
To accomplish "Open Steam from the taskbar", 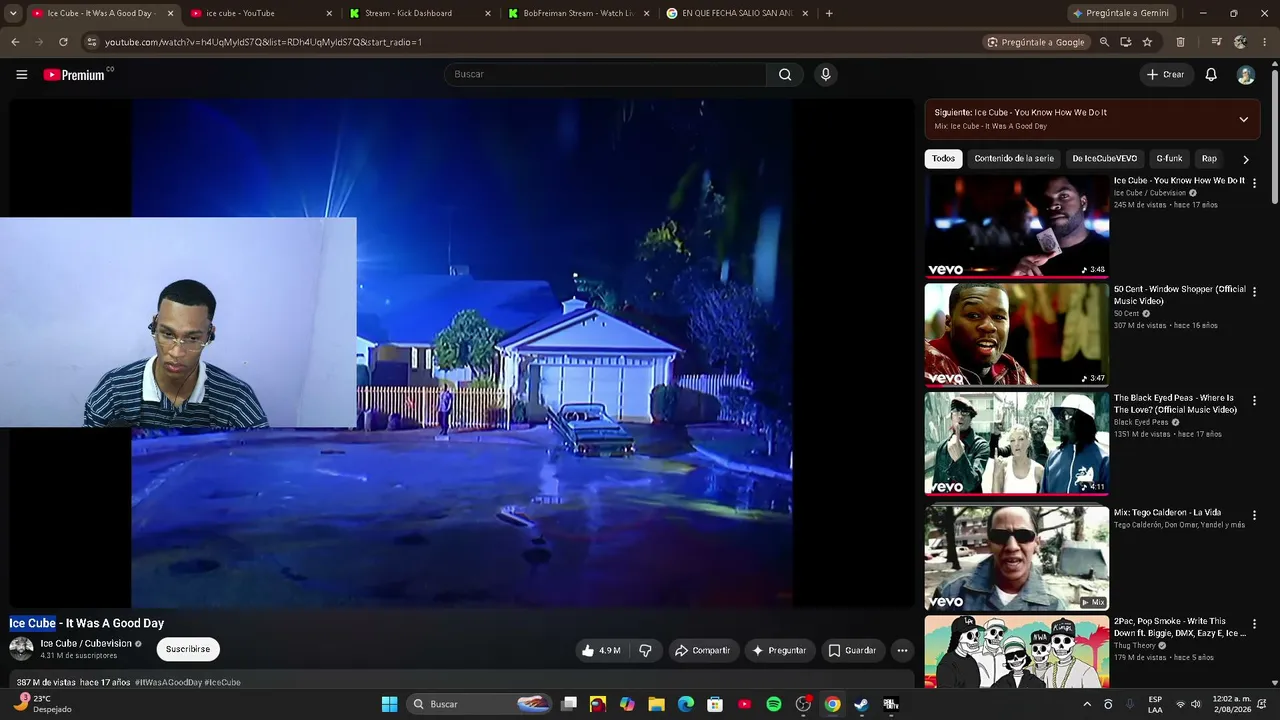I will point(861,704).
